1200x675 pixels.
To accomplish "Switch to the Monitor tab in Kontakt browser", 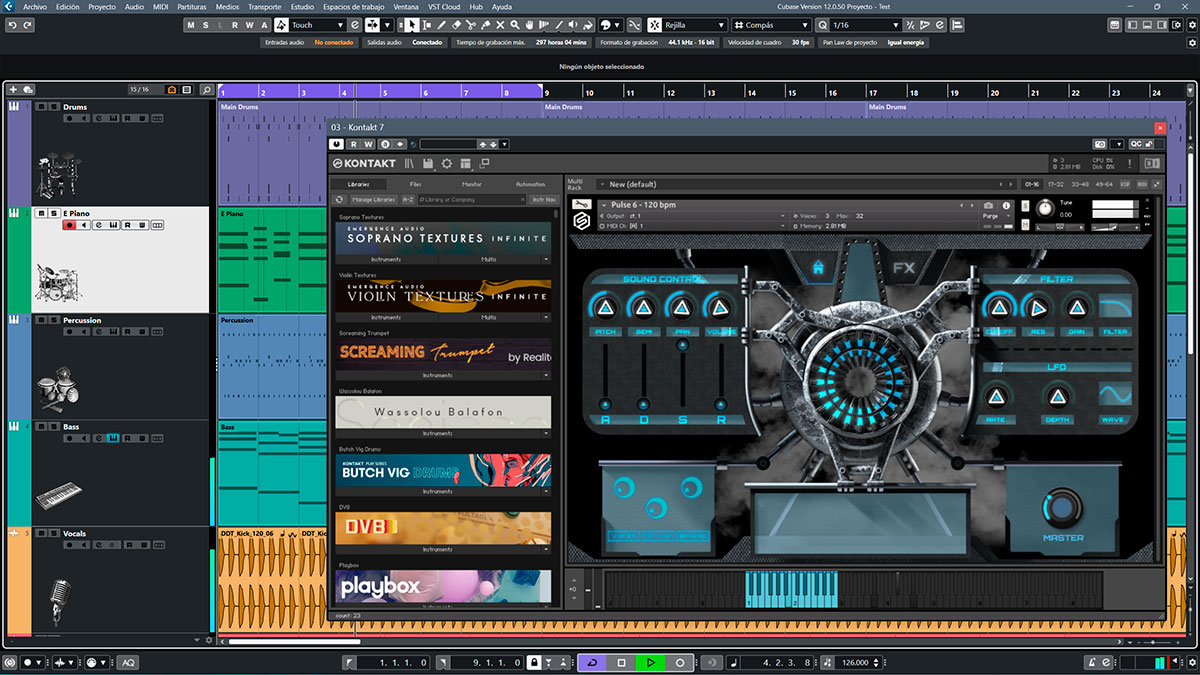I will 472,184.
